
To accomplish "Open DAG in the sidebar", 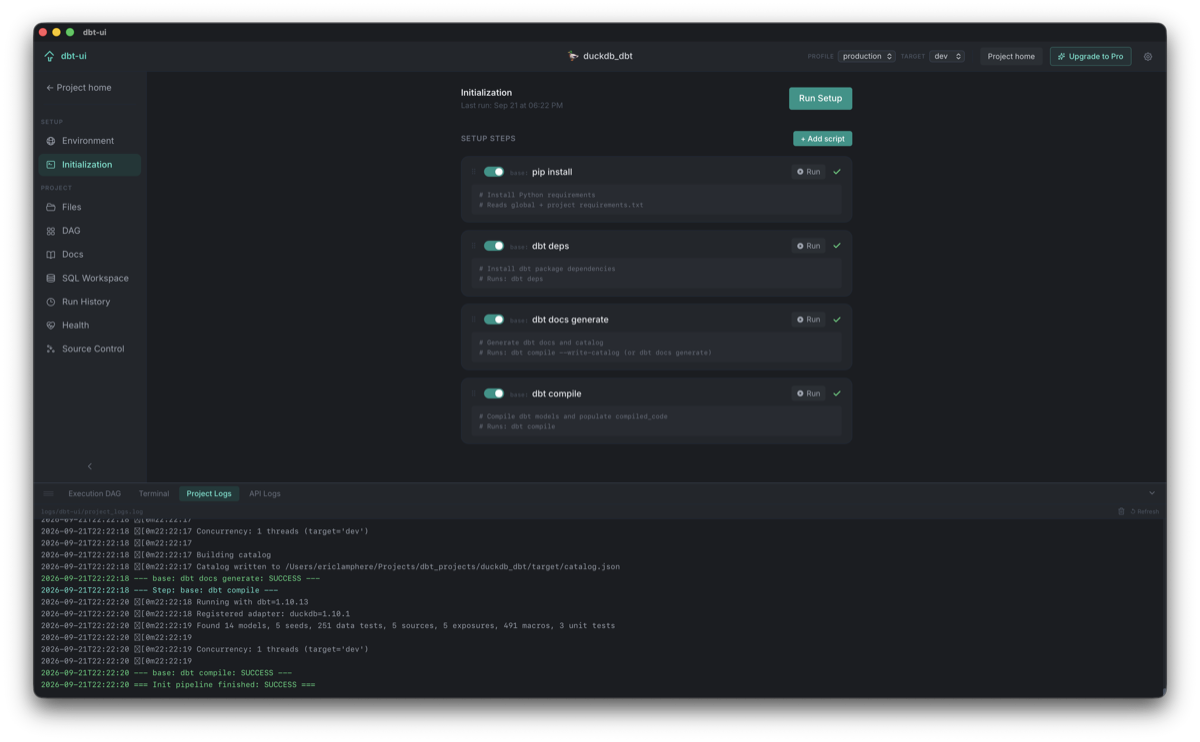I will (x=89, y=231).
